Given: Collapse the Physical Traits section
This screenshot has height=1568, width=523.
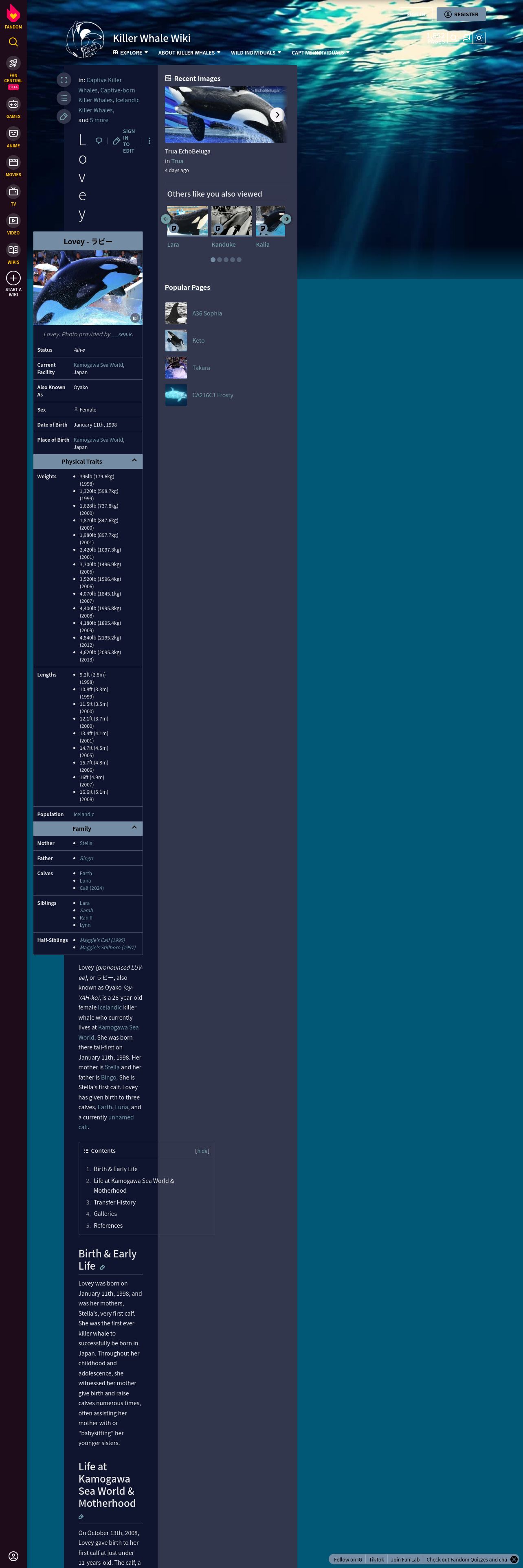Looking at the screenshot, I should click(x=134, y=461).
